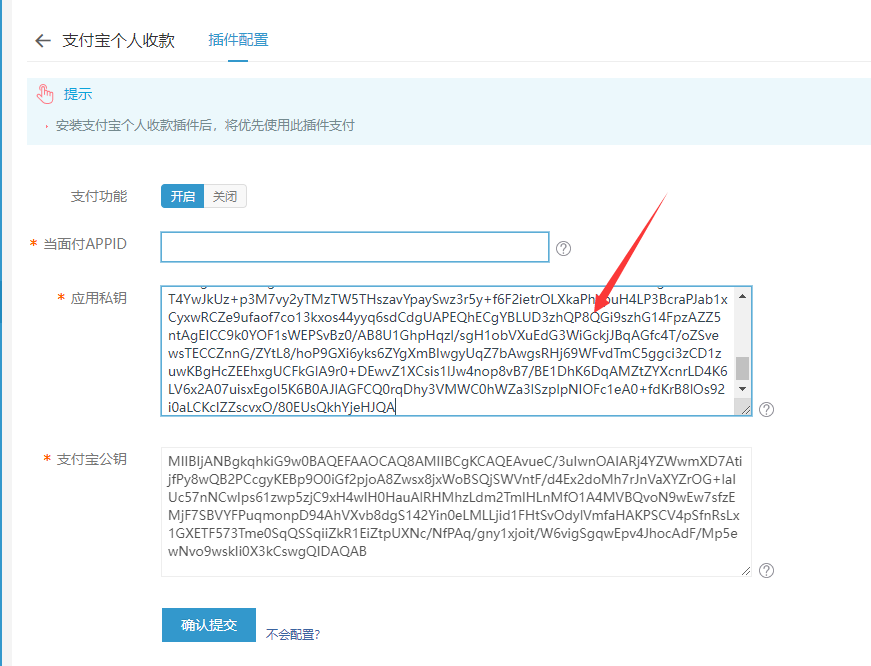Show help icon for 应用私钥
This screenshot has height=666, width=871.
[767, 409]
